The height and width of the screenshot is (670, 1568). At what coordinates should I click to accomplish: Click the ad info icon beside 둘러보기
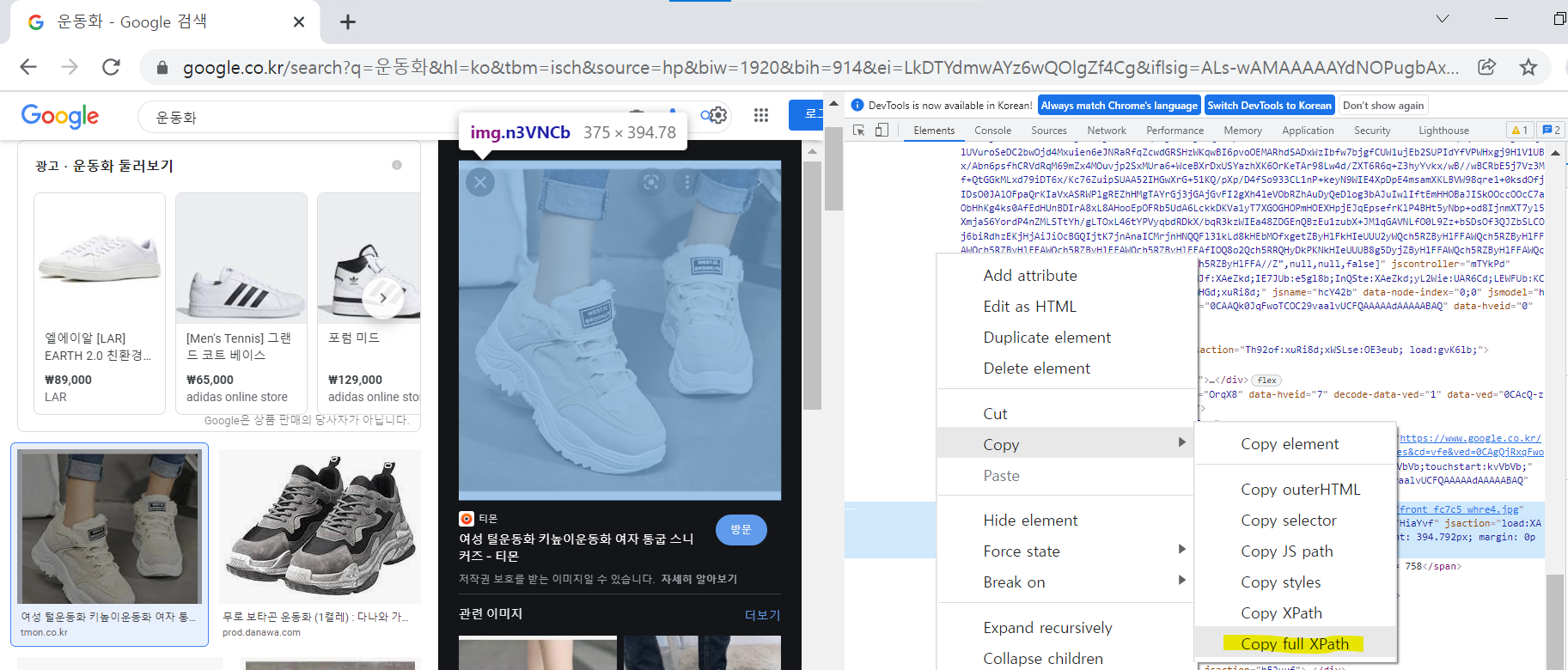point(397,165)
